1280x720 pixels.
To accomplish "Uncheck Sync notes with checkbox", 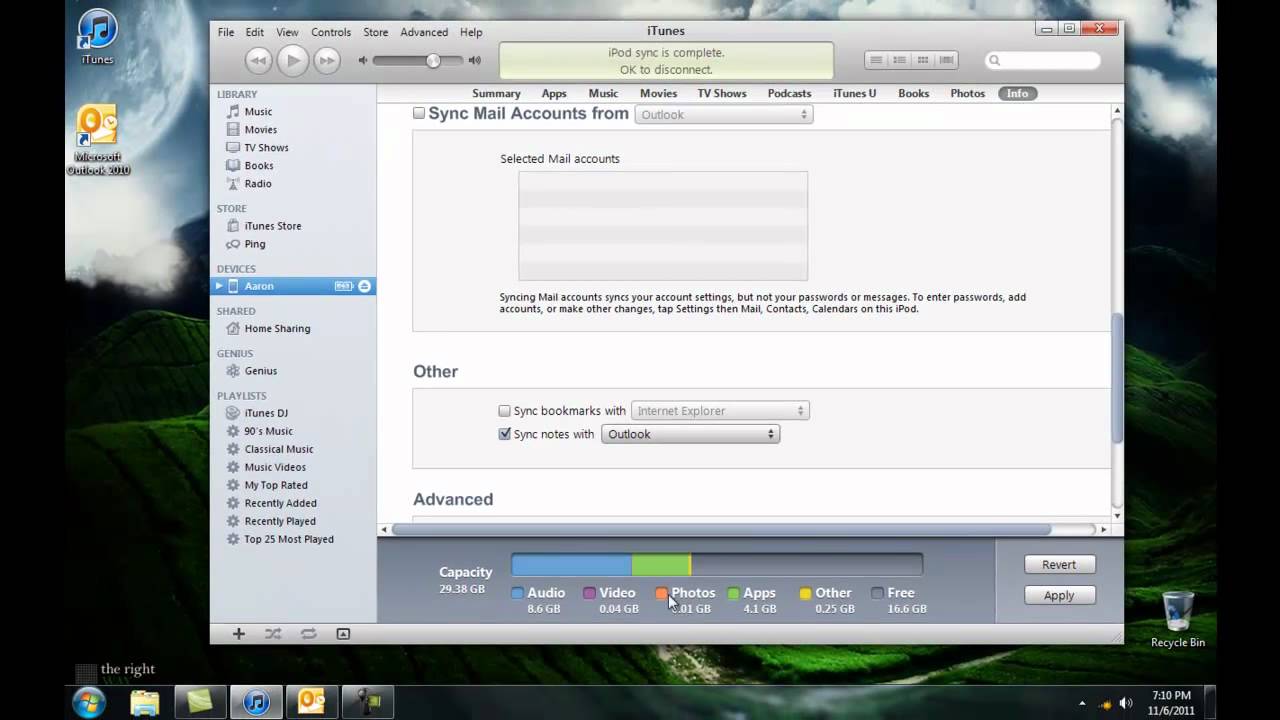I will (x=505, y=434).
